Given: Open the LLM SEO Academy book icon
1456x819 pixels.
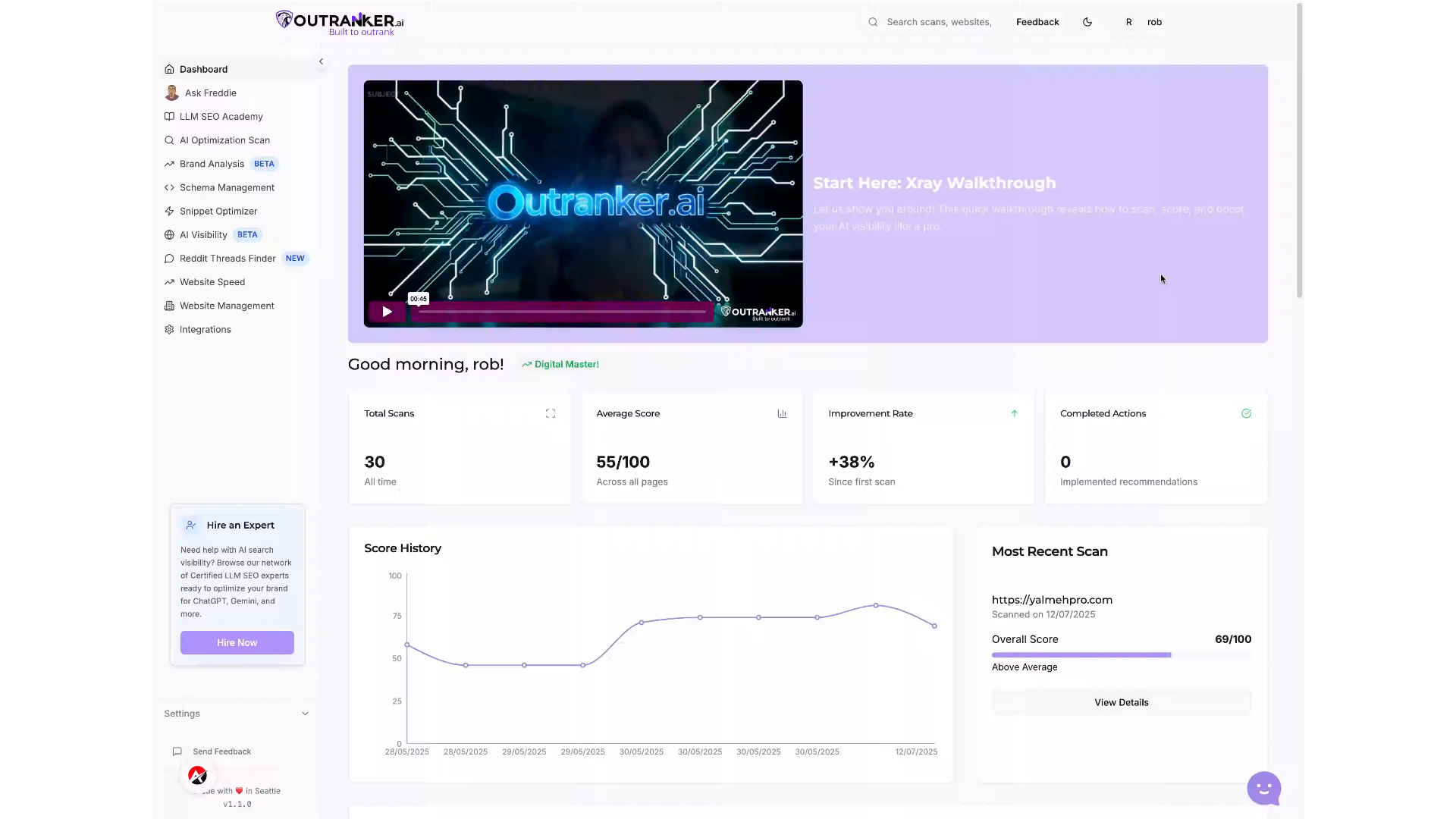Looking at the screenshot, I should 169,117.
